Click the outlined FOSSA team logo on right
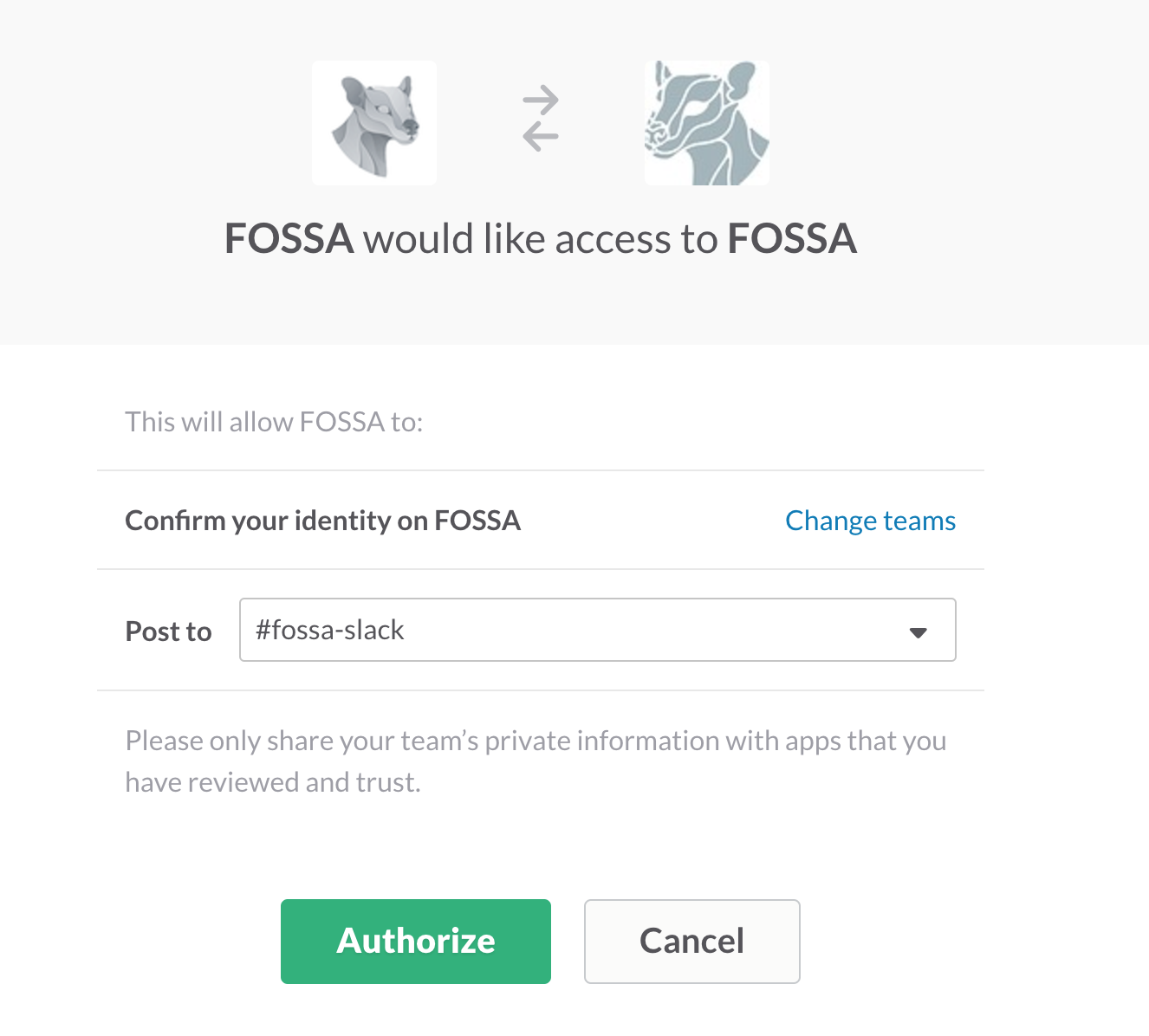 (x=707, y=123)
